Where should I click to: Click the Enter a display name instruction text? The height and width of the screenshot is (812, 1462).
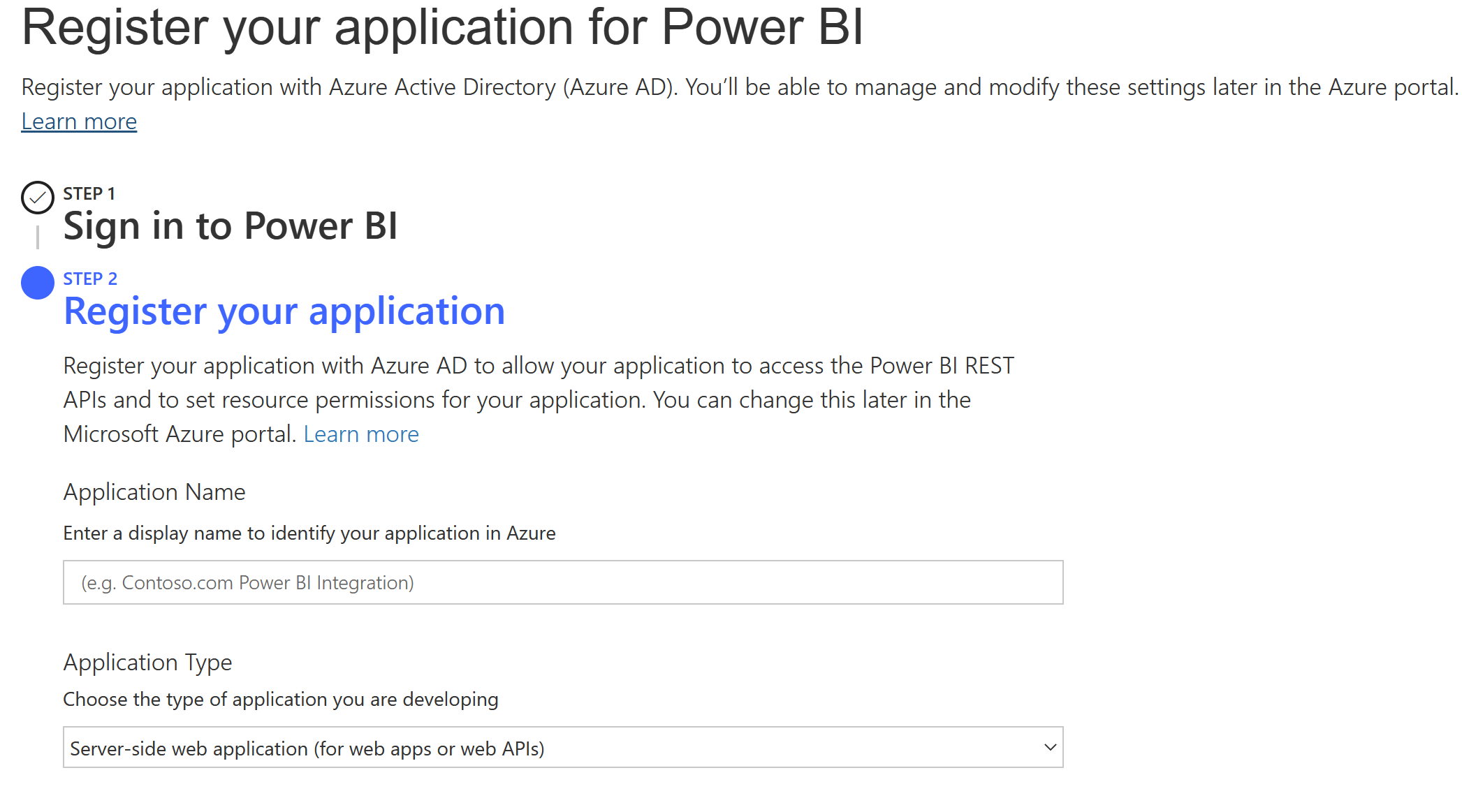pyautogui.click(x=309, y=533)
